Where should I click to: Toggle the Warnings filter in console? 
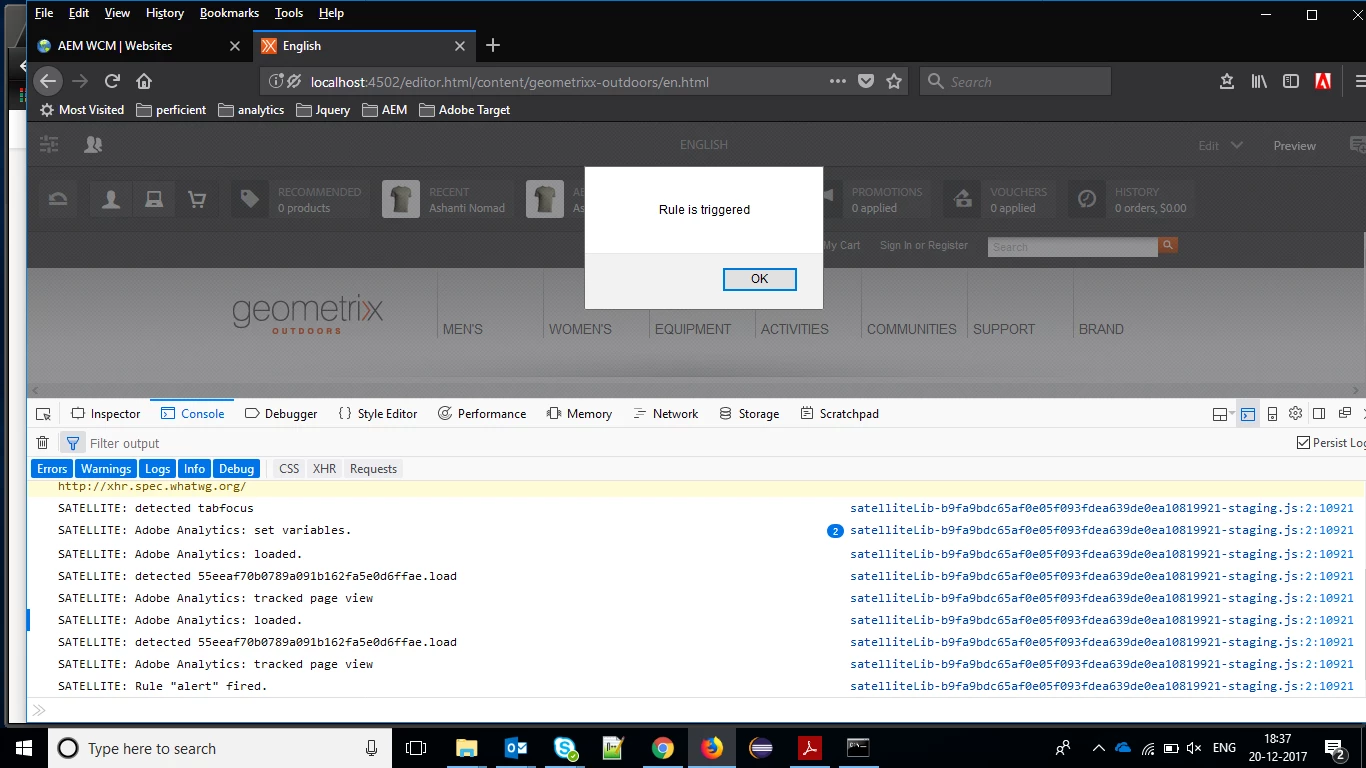click(106, 468)
